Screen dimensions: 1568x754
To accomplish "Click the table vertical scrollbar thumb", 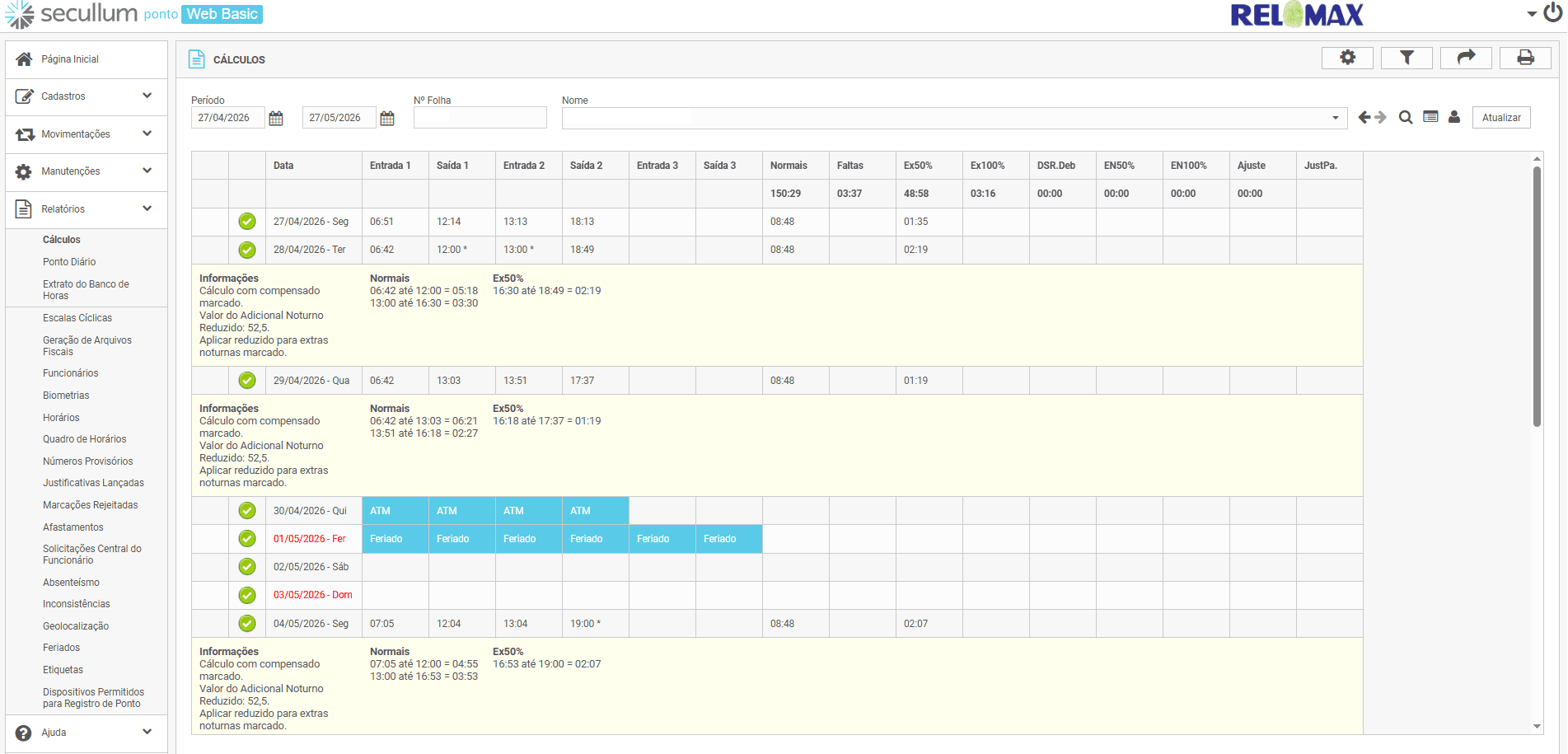I will pos(1537,297).
